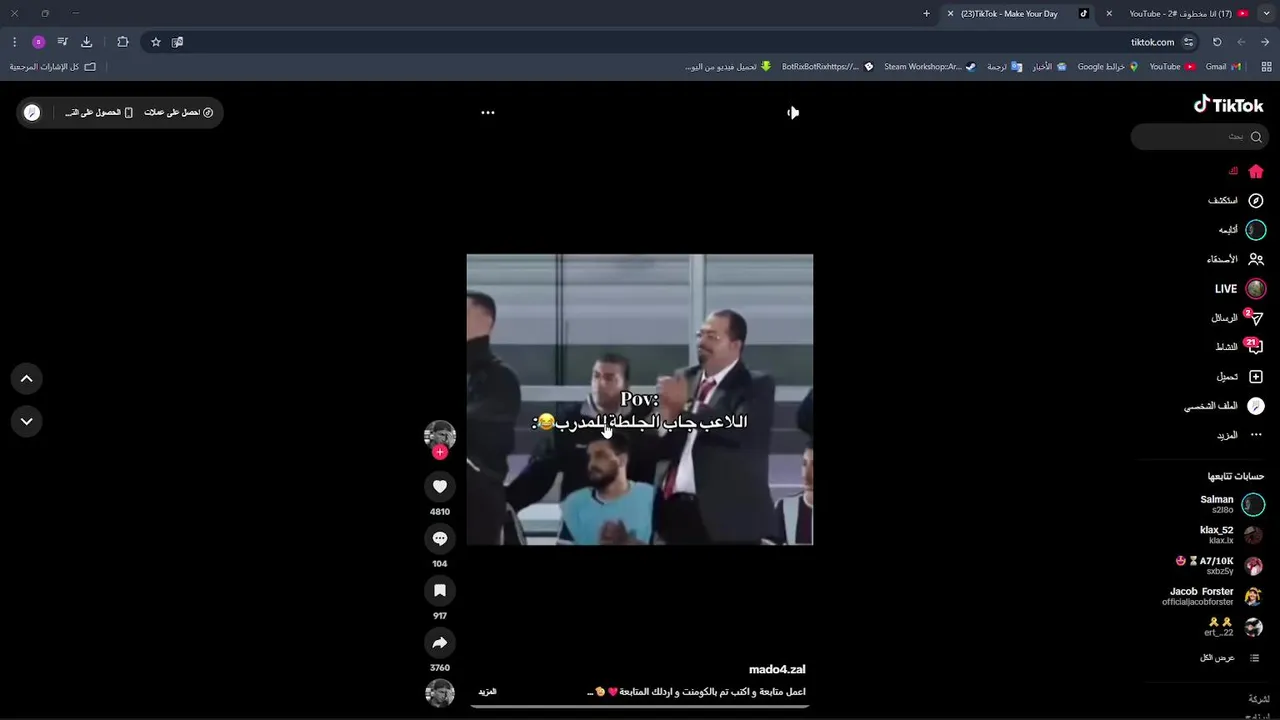Go to the next video with the down arrow
The image size is (1280, 720).
(x=27, y=421)
